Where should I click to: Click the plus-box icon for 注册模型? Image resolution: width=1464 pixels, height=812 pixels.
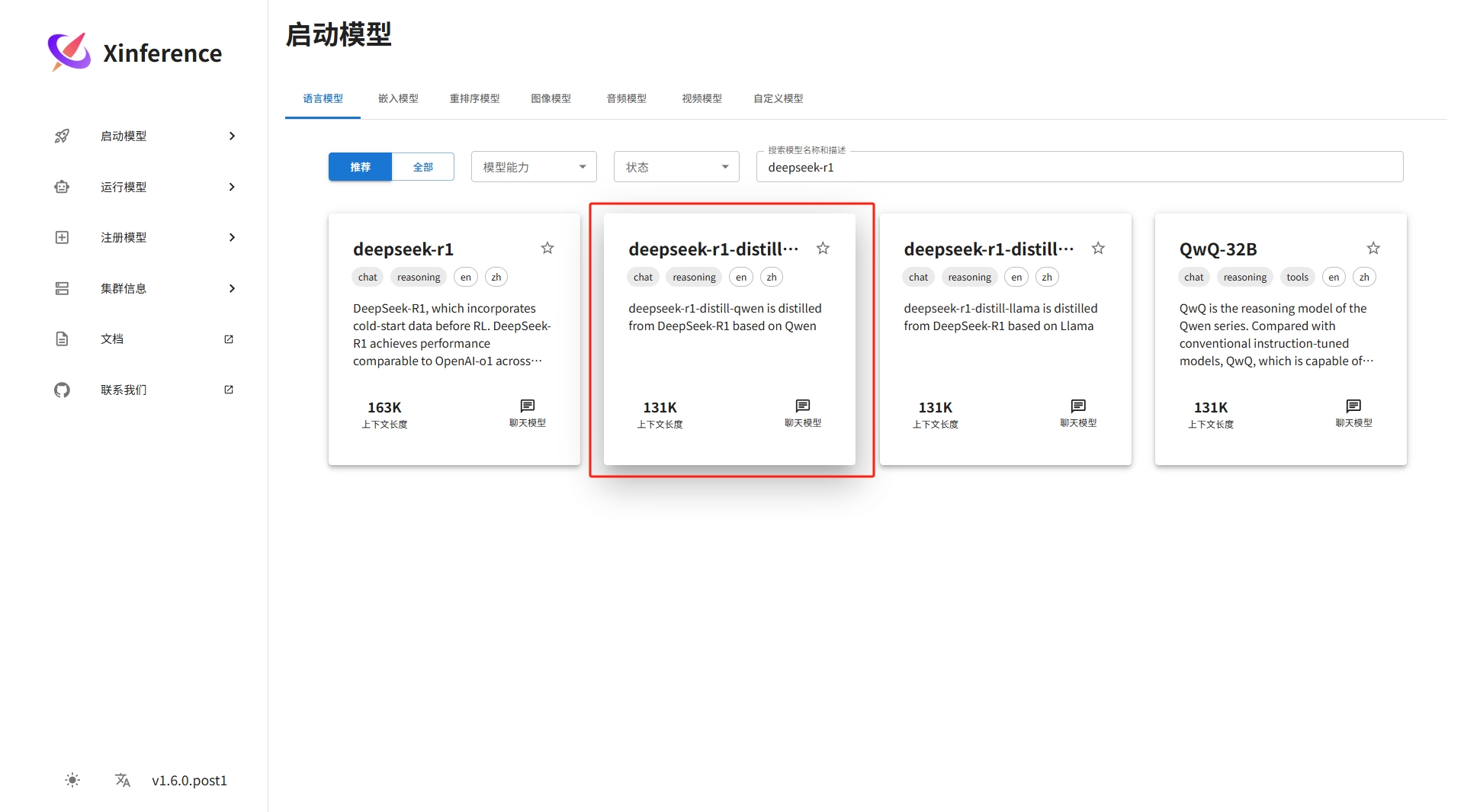coord(62,238)
